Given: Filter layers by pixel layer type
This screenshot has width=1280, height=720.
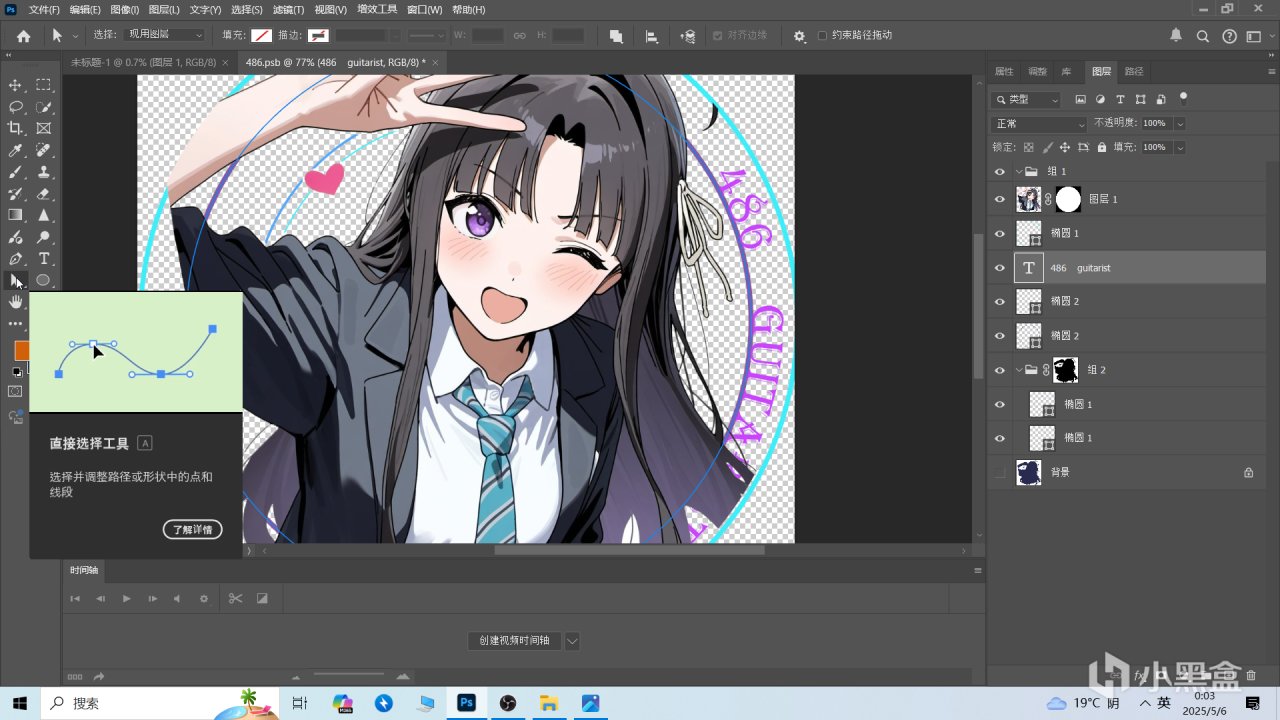Looking at the screenshot, I should click(x=1081, y=99).
